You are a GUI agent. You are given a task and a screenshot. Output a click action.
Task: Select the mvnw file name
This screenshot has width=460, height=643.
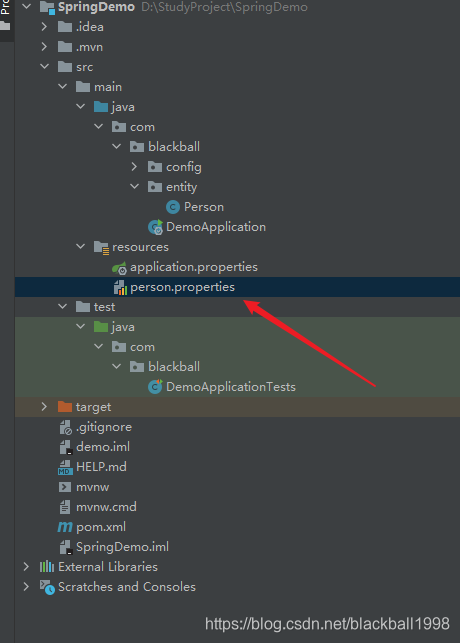[x=93, y=487]
